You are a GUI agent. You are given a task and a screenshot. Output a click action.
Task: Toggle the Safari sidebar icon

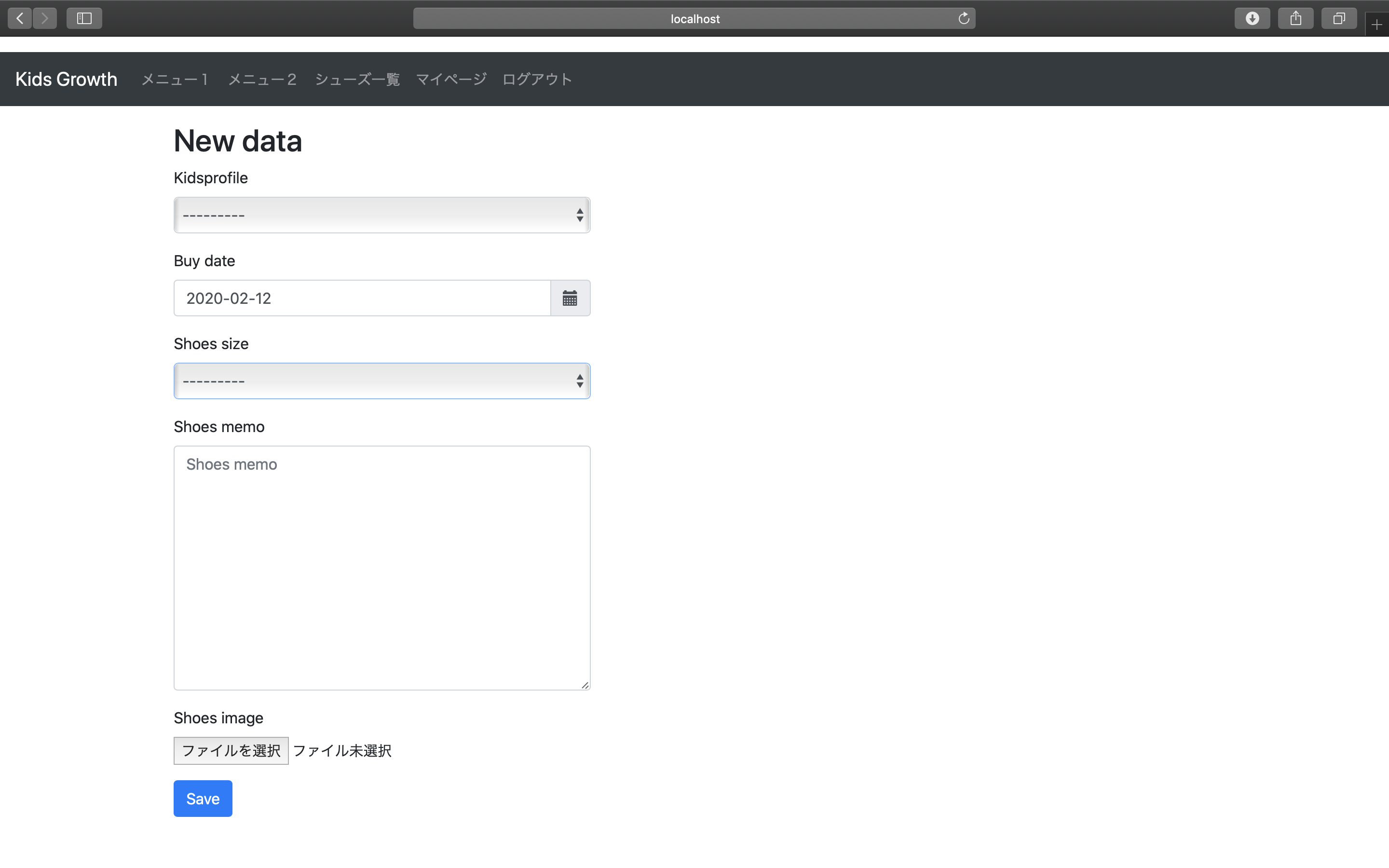84,18
